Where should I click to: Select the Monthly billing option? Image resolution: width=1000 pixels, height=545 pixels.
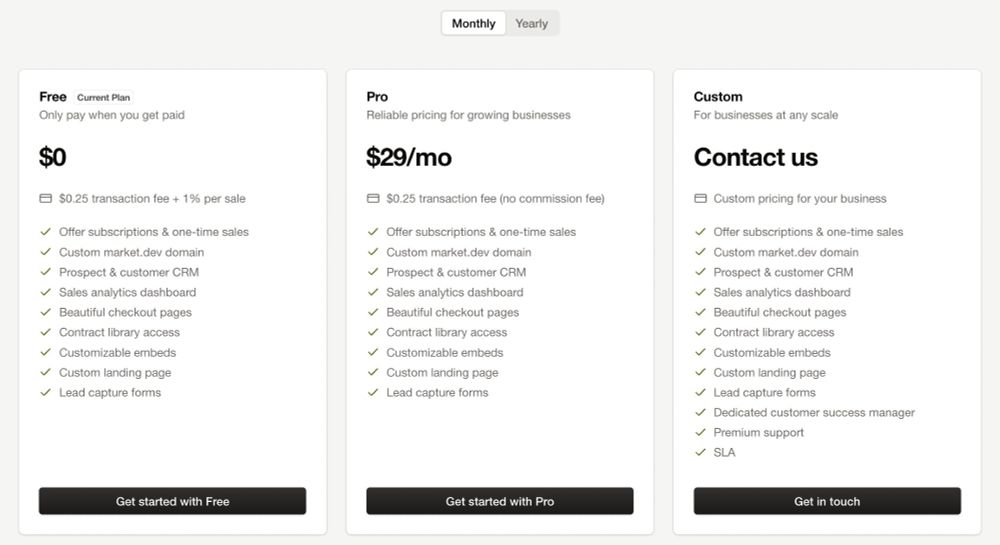473,24
